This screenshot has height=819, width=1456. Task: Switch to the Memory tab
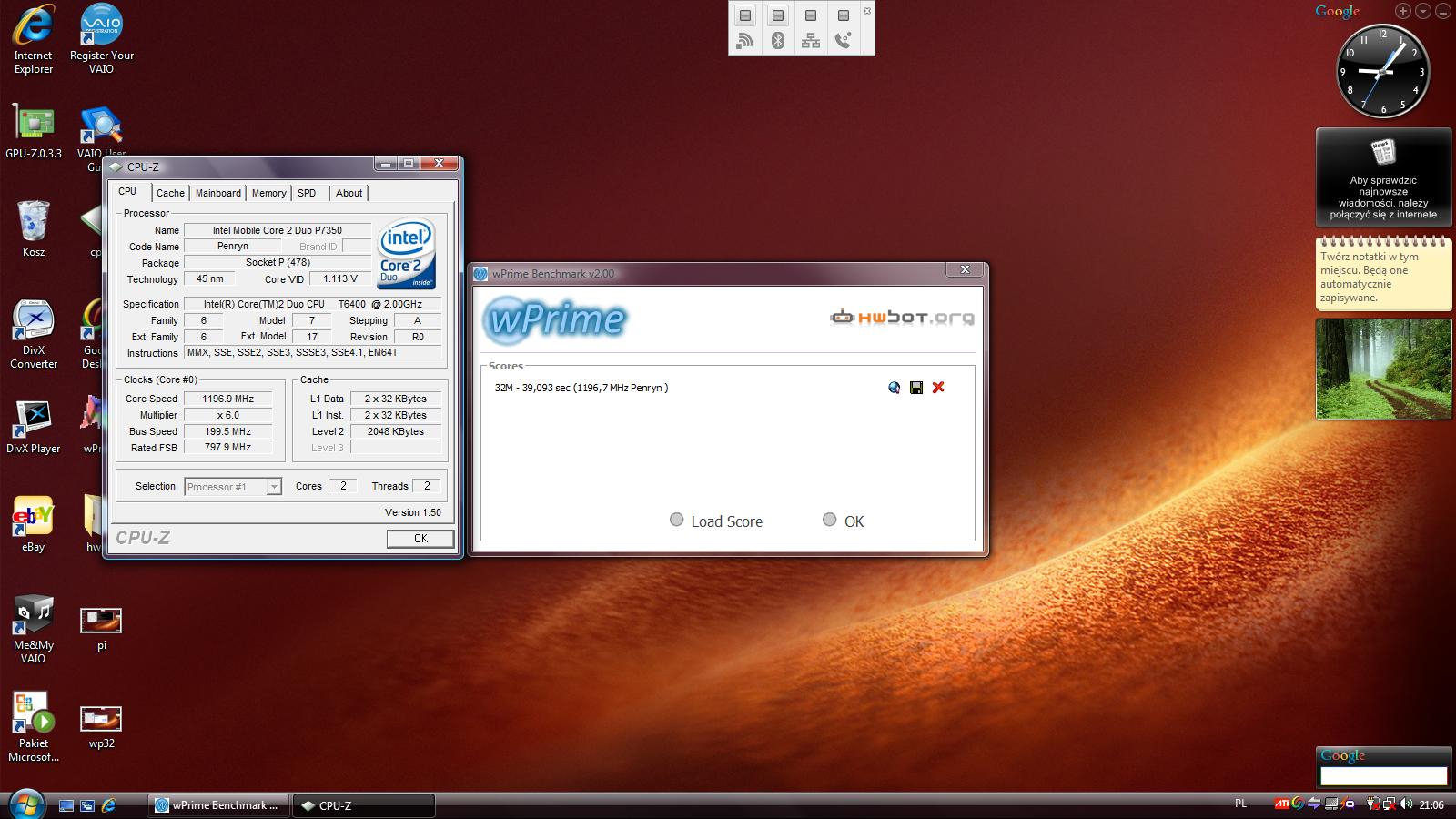(269, 193)
